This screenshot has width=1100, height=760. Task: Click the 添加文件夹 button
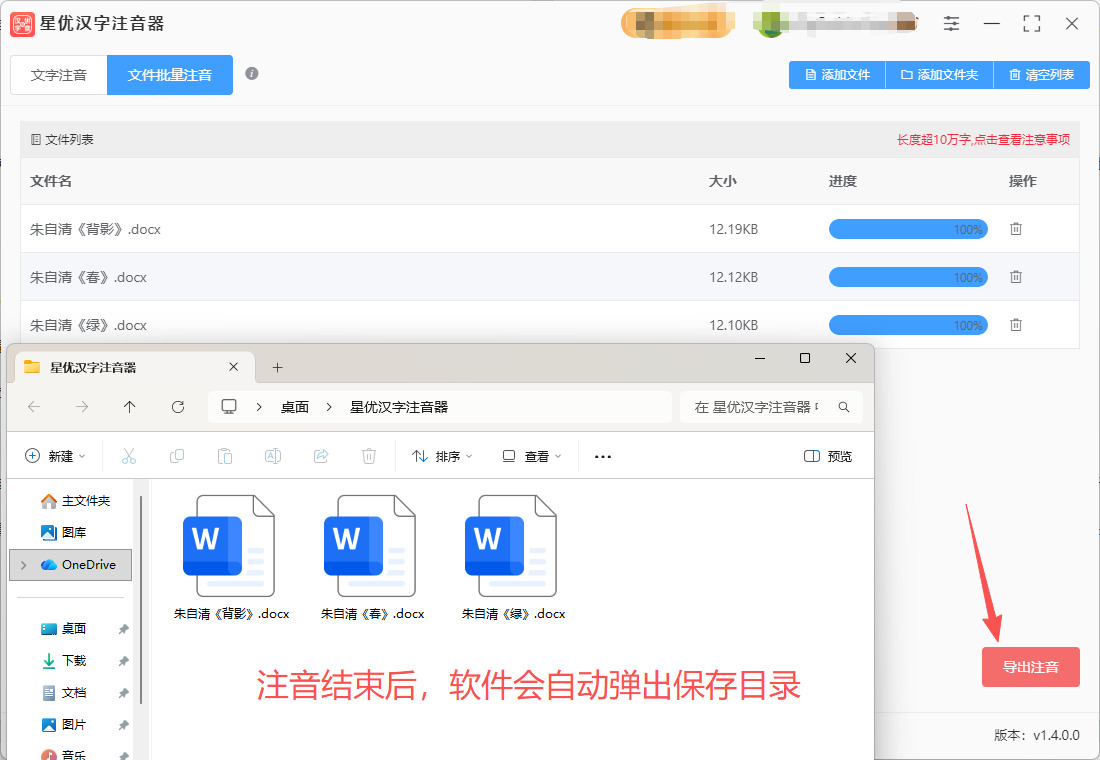tap(939, 75)
